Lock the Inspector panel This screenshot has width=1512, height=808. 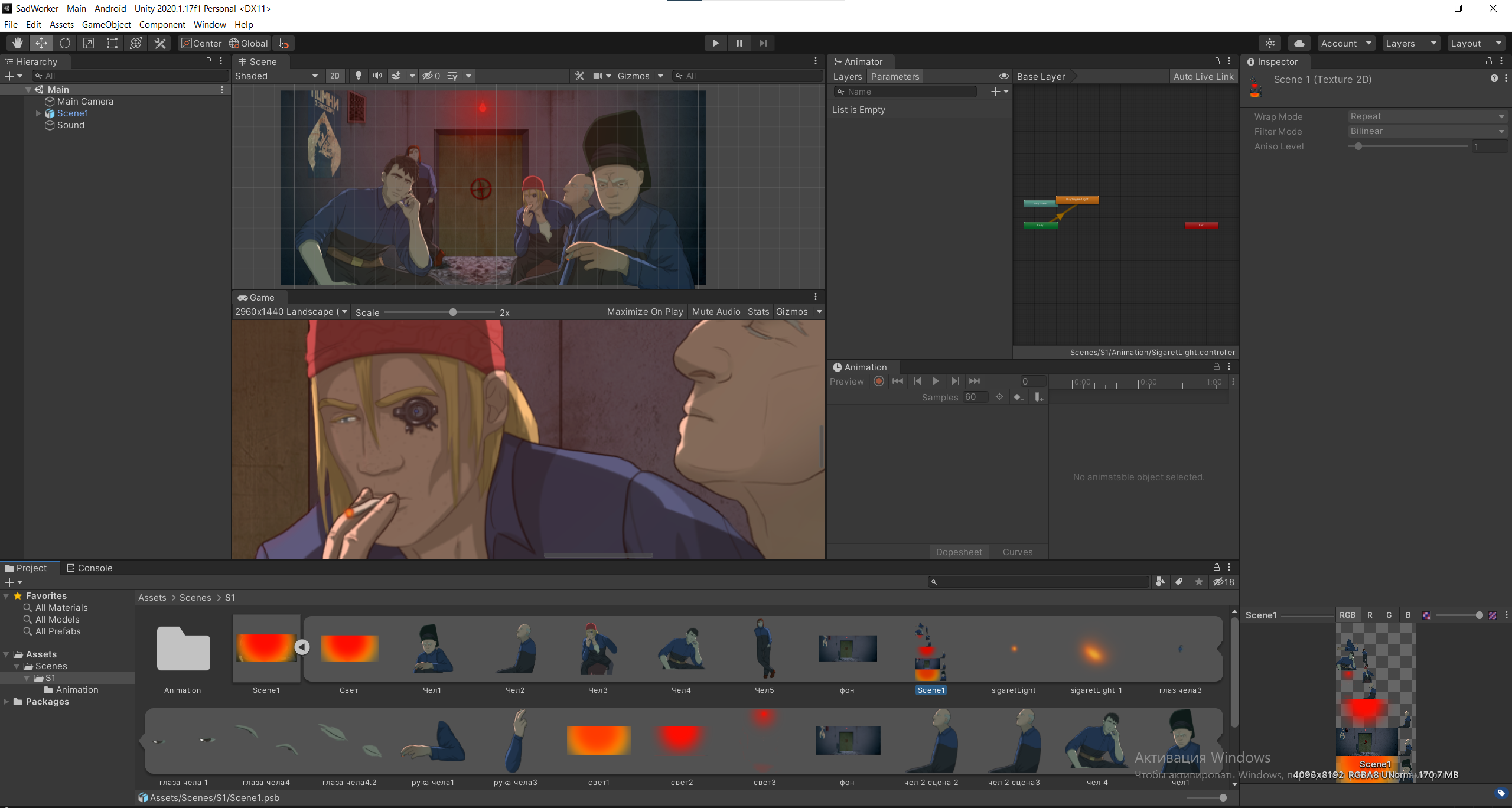coord(1489,61)
